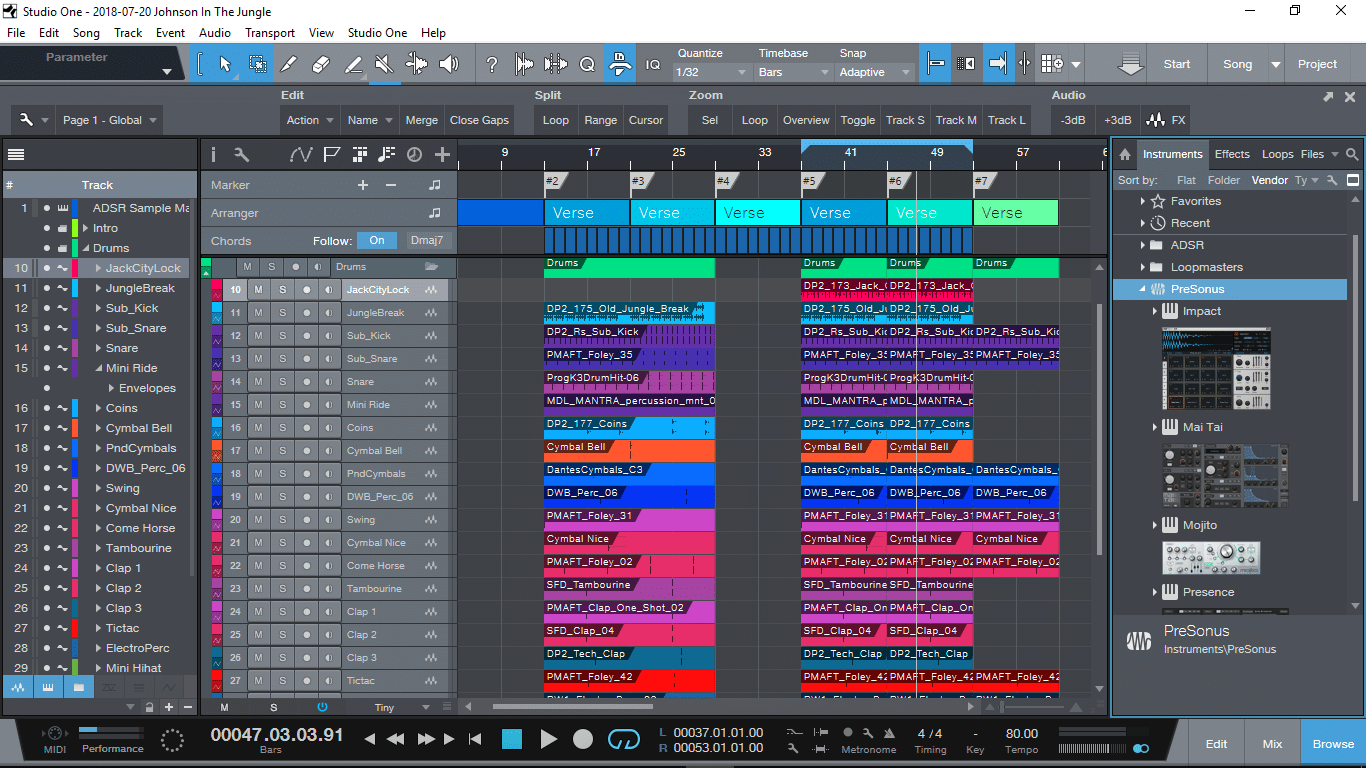Search the browser with magnifier icon
This screenshot has width=1366, height=768.
[1352, 154]
